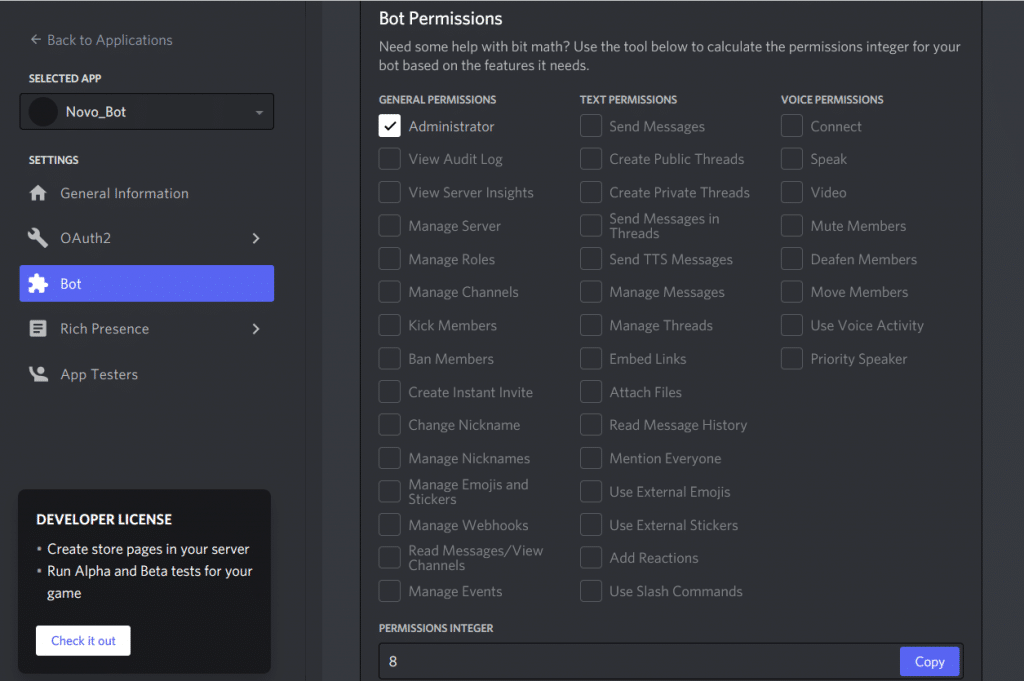Expand the OAuth2 submenu chevron
Screen dimensions: 1024x681
coord(256,238)
